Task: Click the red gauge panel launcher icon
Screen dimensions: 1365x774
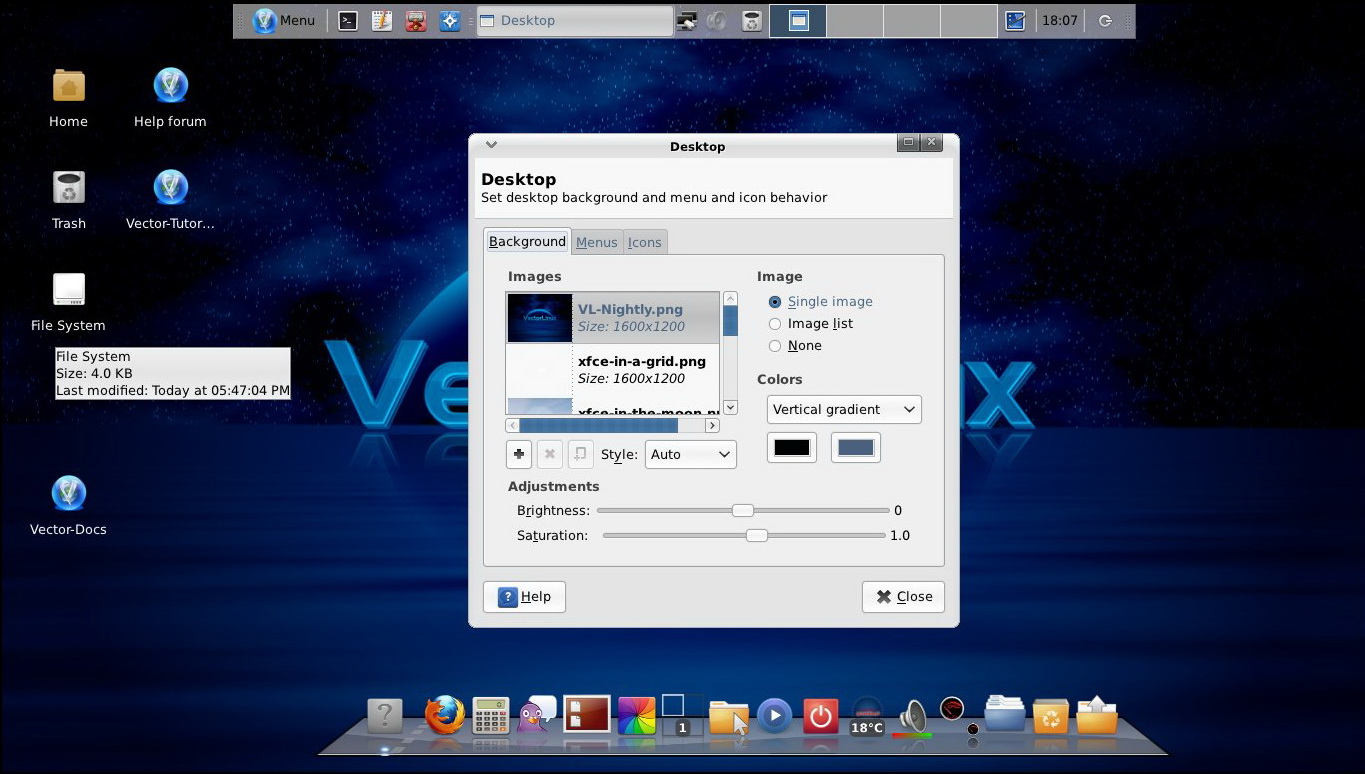Action: 416,20
